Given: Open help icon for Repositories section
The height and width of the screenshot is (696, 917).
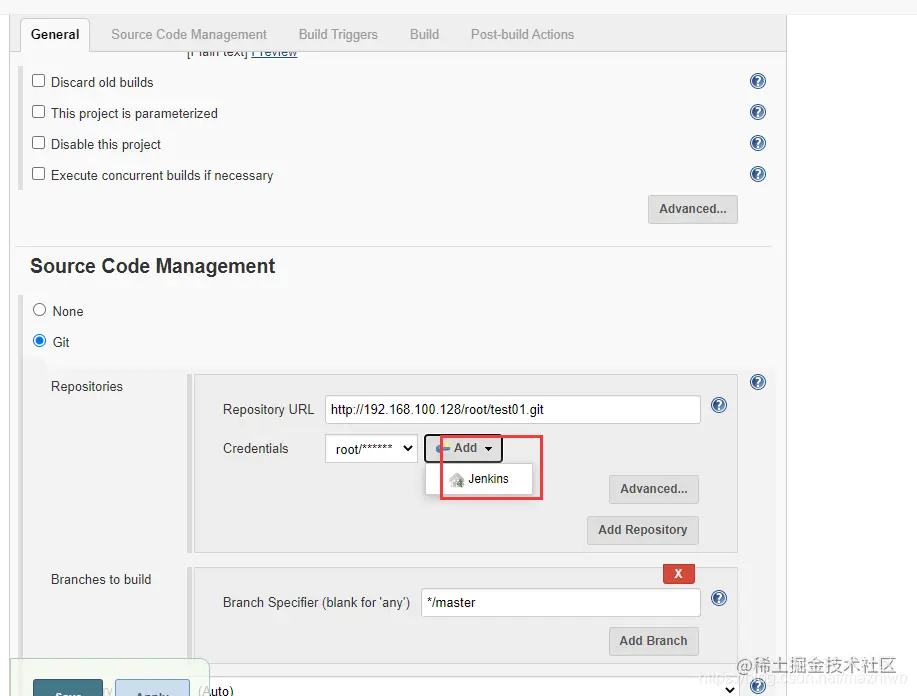Looking at the screenshot, I should [757, 383].
